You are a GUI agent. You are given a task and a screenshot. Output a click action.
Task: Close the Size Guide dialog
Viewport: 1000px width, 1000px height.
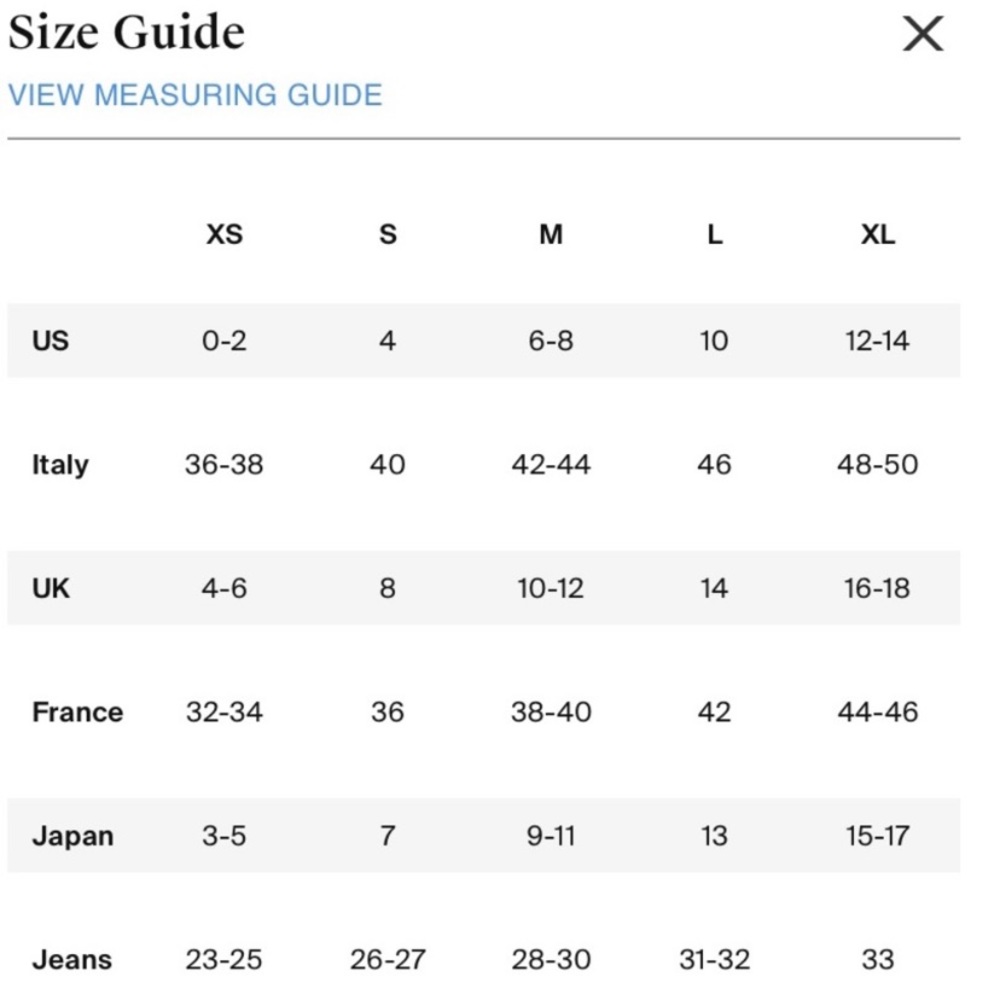coord(922,35)
